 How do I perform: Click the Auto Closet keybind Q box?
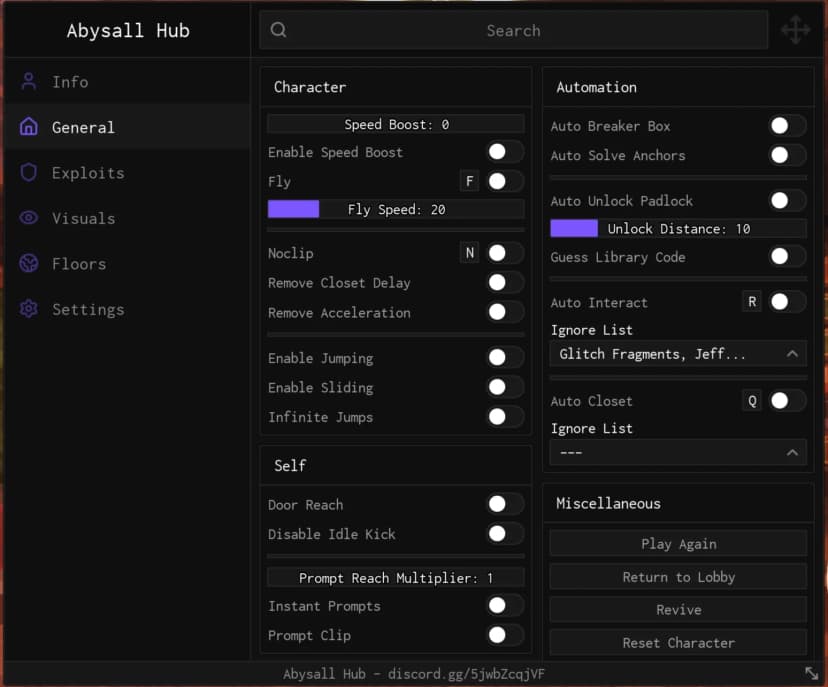752,401
